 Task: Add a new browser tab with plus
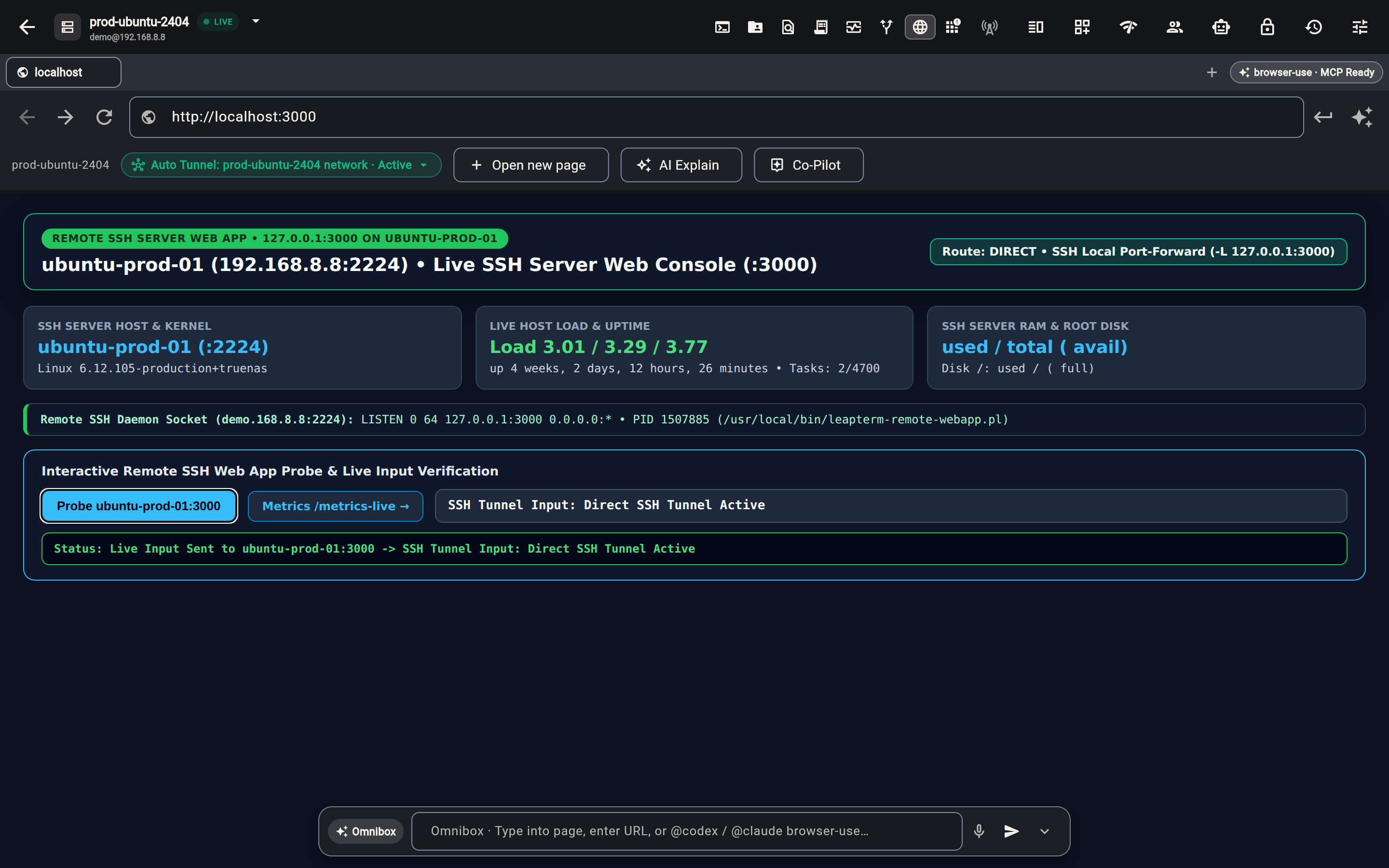1212,72
